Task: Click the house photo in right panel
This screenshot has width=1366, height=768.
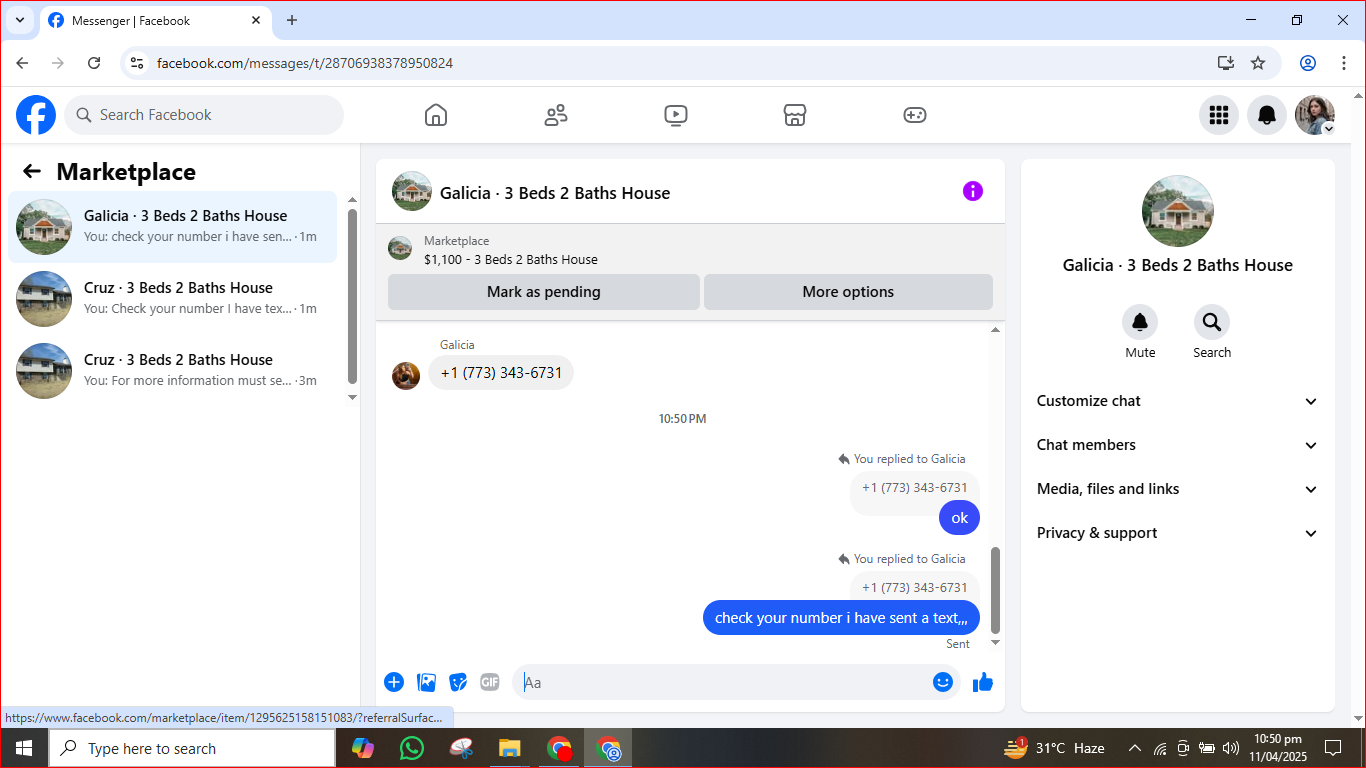Action: click(1178, 211)
